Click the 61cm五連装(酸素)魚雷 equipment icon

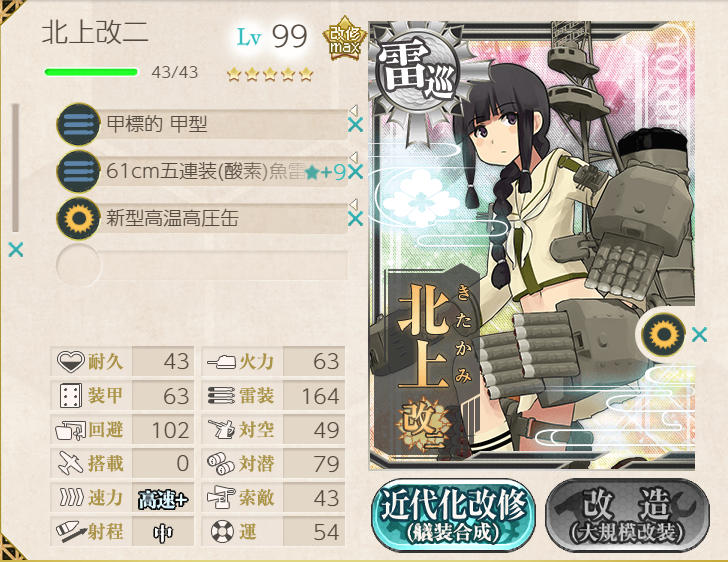tap(78, 171)
